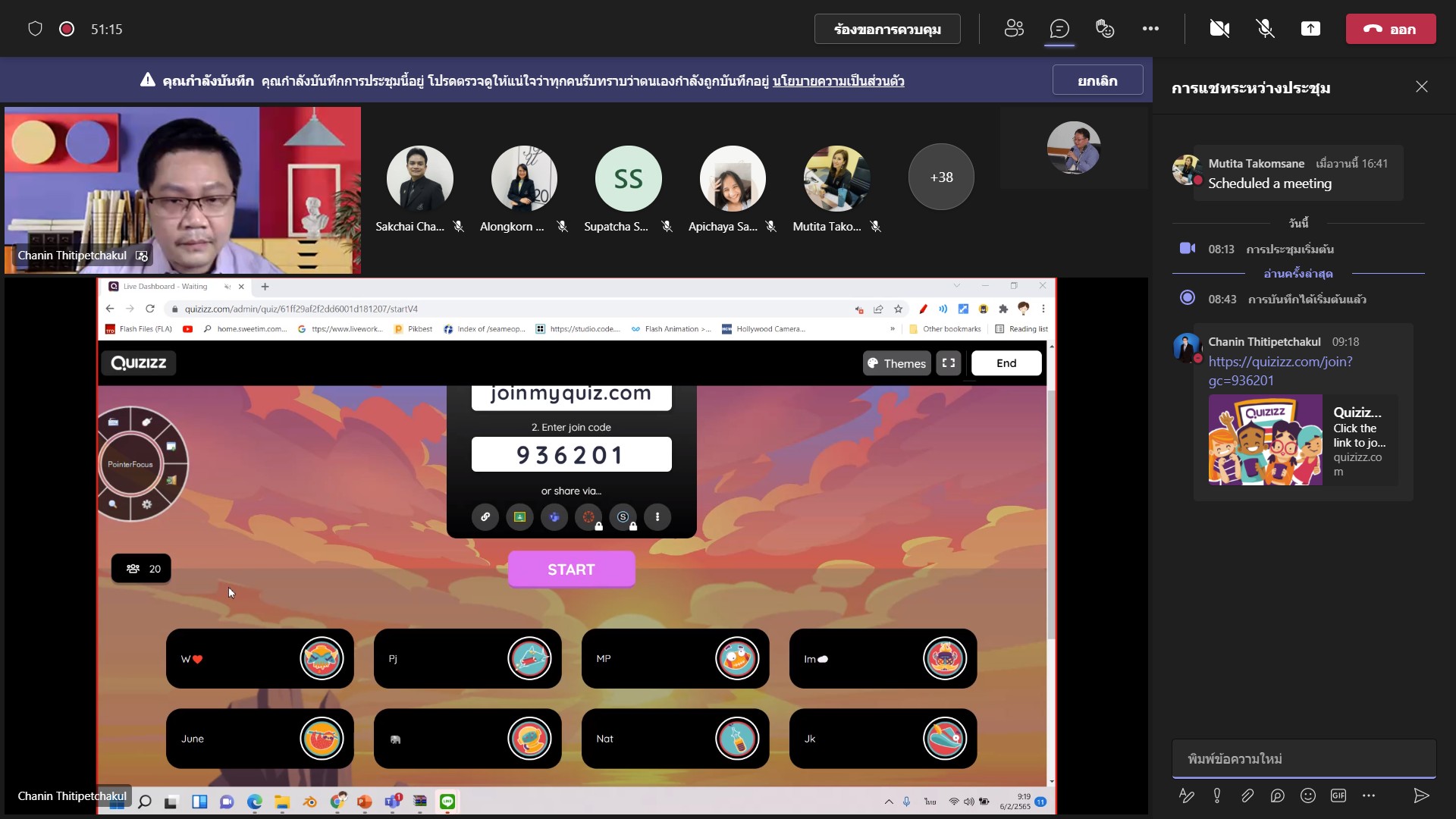Share quiz via Canvas icon
Viewport: 1456px width, 819px height.
588,517
